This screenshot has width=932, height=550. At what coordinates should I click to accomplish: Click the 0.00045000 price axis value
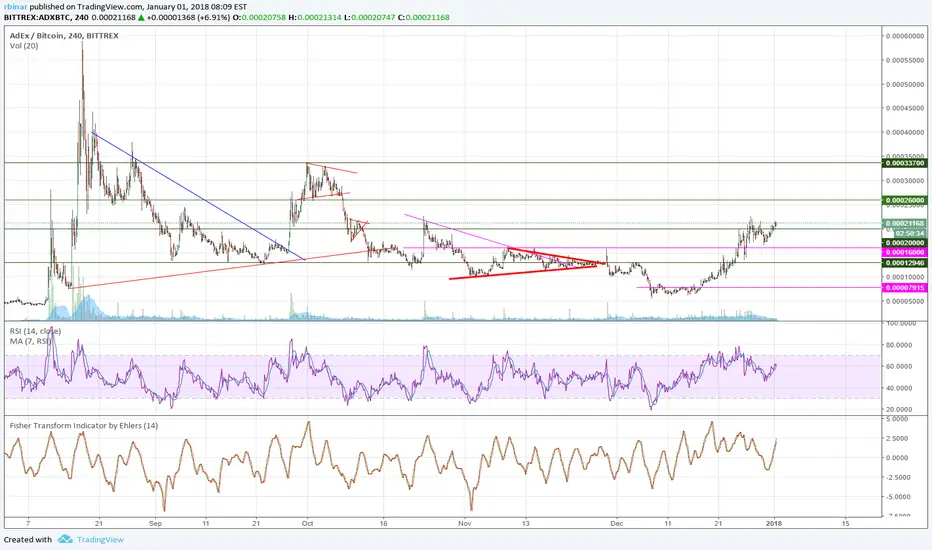(x=905, y=108)
